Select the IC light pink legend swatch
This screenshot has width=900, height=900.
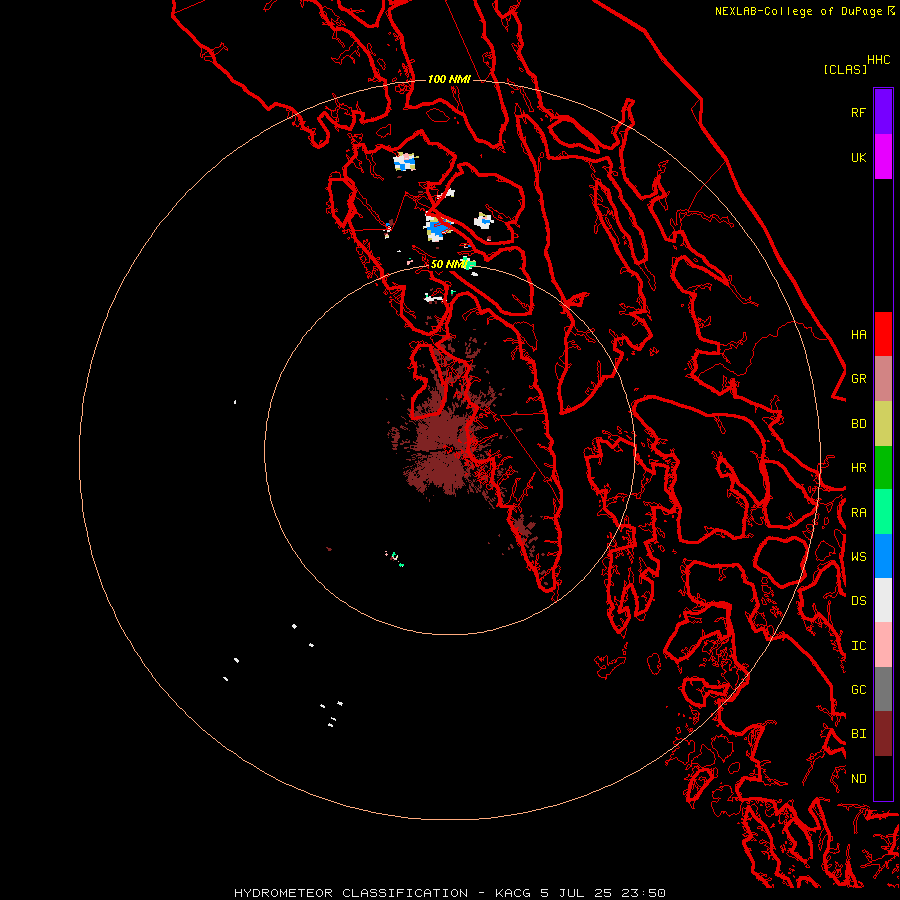(883, 645)
